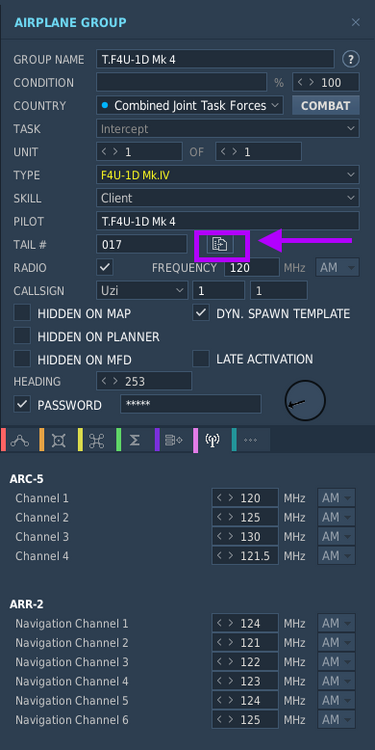
Task: Open the help question mark icon
Action: point(351,59)
